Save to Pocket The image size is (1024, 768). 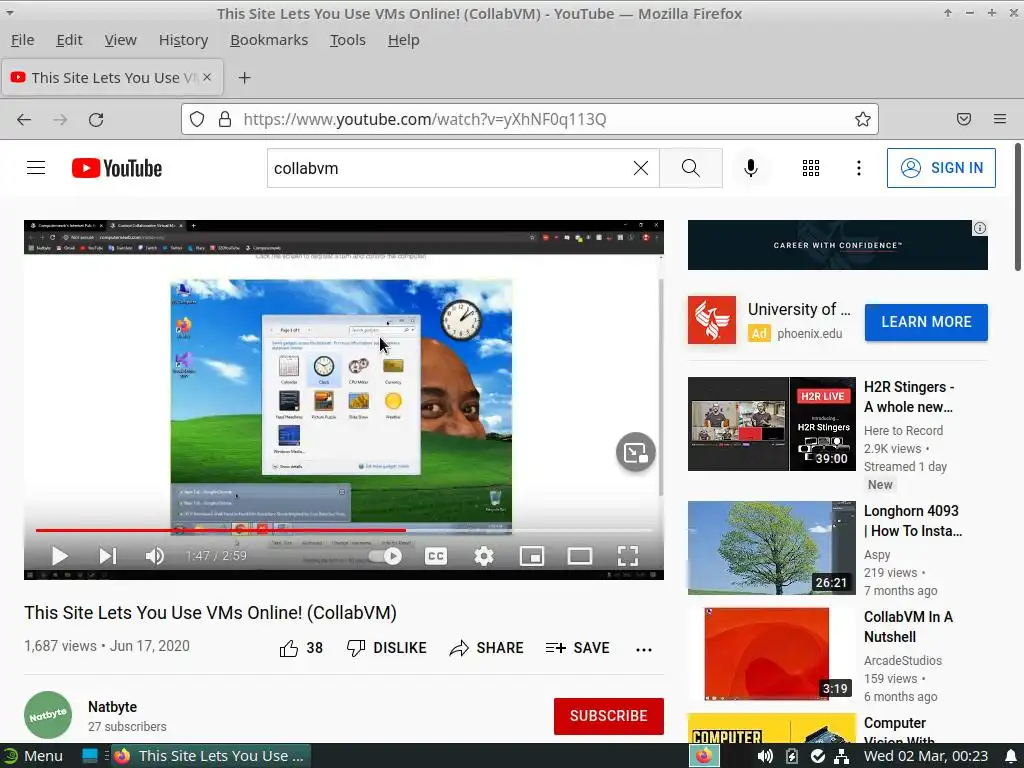pyautogui.click(x=963, y=119)
